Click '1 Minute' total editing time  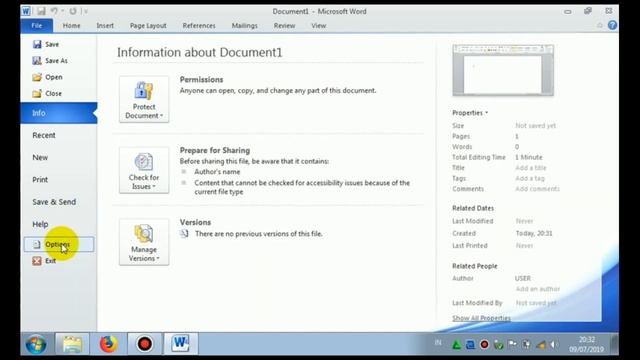(x=529, y=157)
